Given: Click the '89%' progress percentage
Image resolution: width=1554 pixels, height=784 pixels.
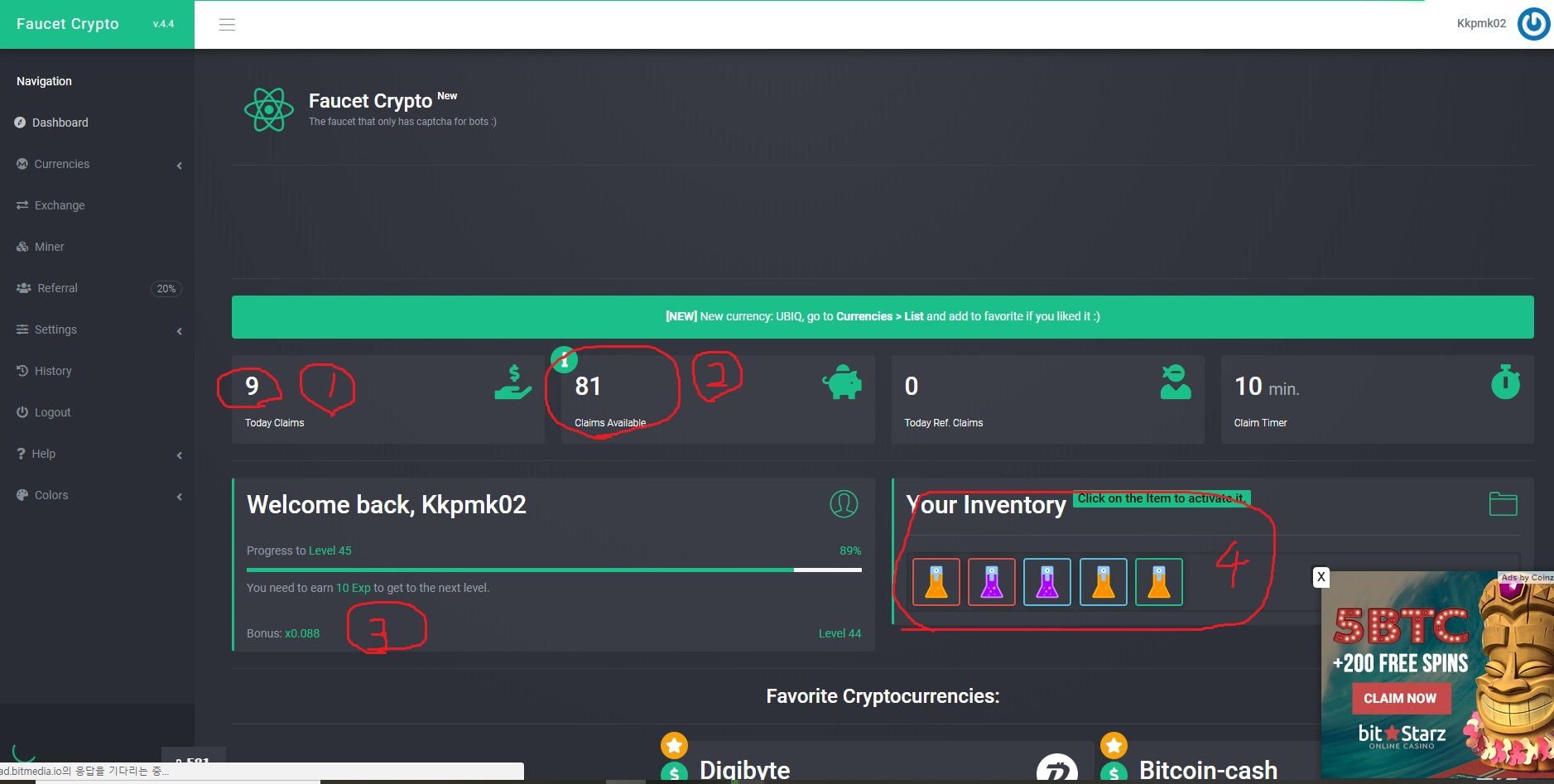Looking at the screenshot, I should (x=850, y=551).
